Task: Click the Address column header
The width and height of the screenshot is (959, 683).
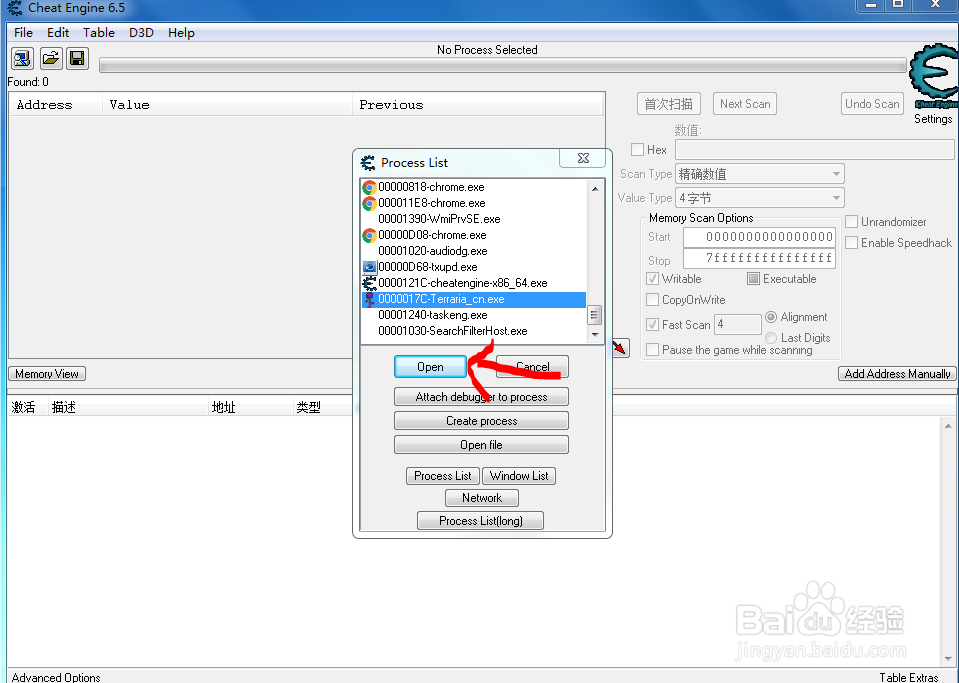Action: (x=56, y=105)
